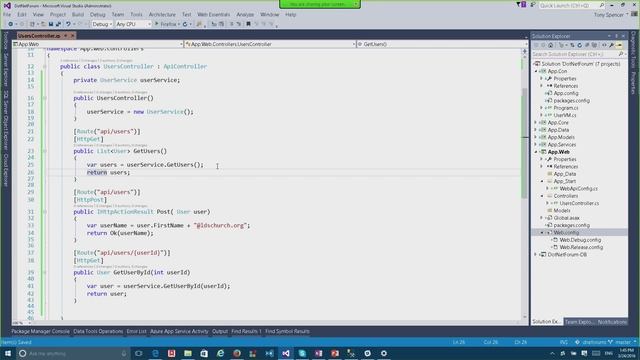Switch to Visual Studio on the taskbar

click(286, 353)
